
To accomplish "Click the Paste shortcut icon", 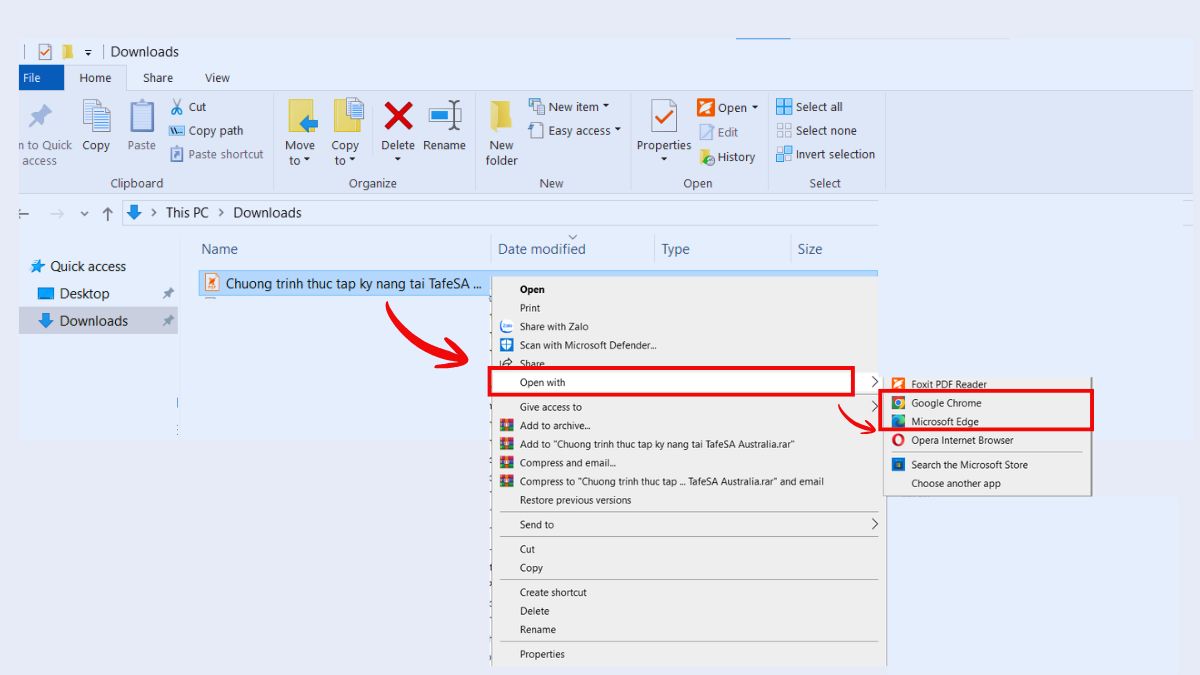I will pyautogui.click(x=177, y=154).
